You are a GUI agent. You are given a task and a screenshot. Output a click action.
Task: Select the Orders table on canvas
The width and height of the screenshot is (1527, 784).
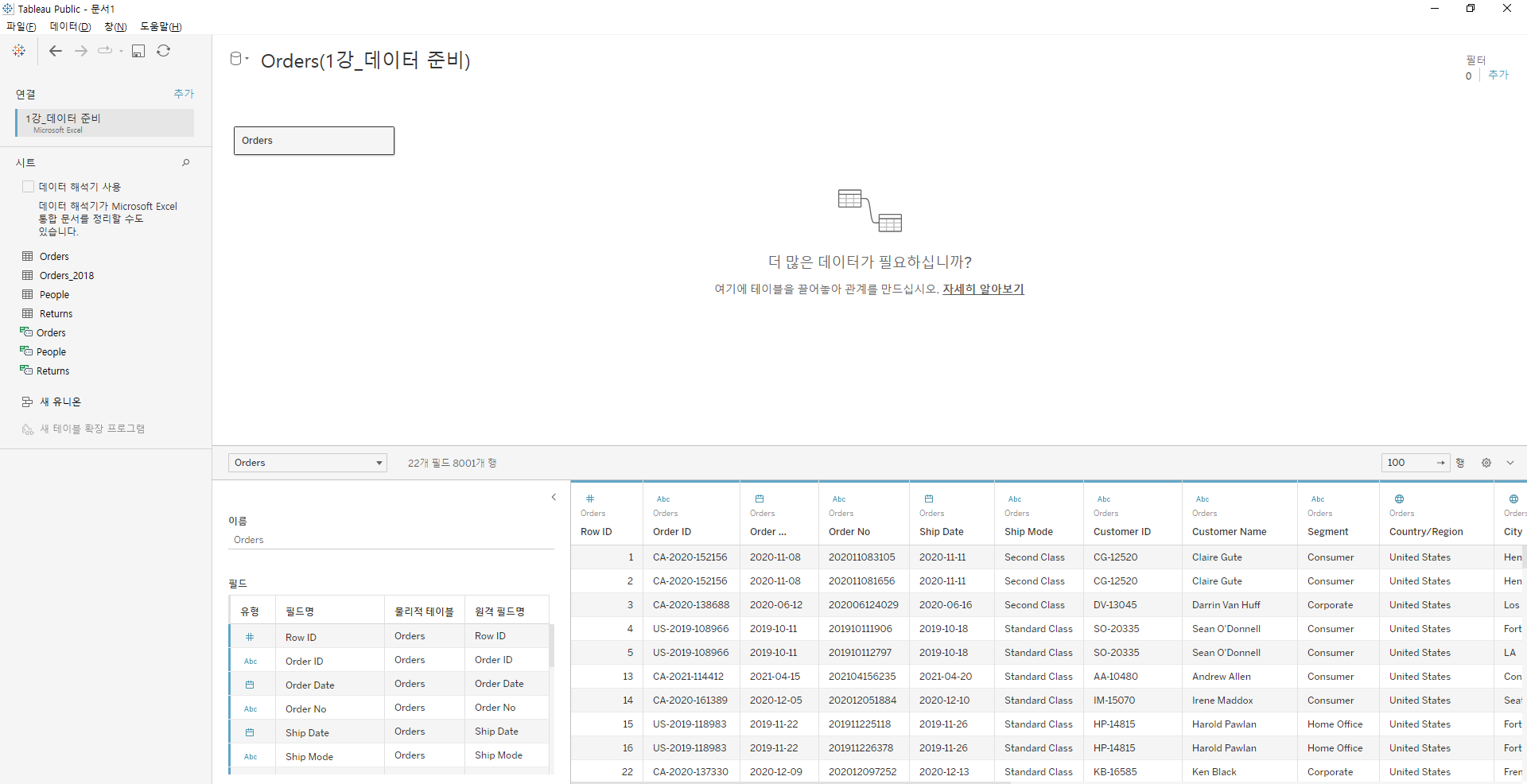coord(314,141)
